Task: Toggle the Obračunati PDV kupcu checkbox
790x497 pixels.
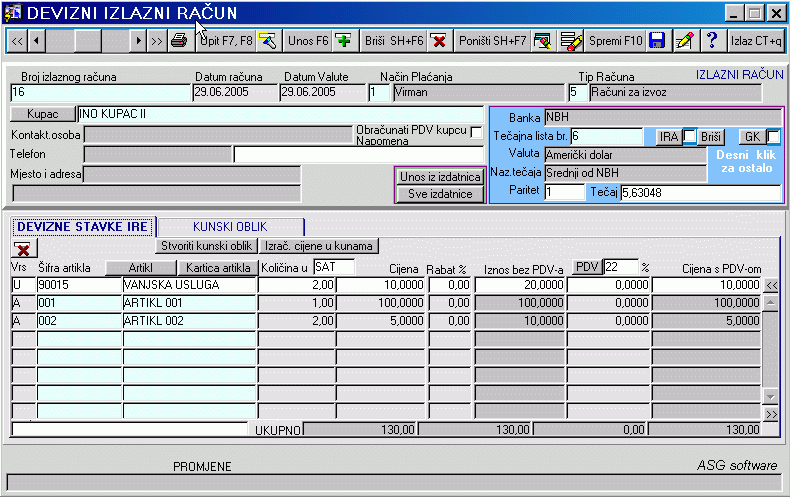Action: pyautogui.click(x=476, y=132)
